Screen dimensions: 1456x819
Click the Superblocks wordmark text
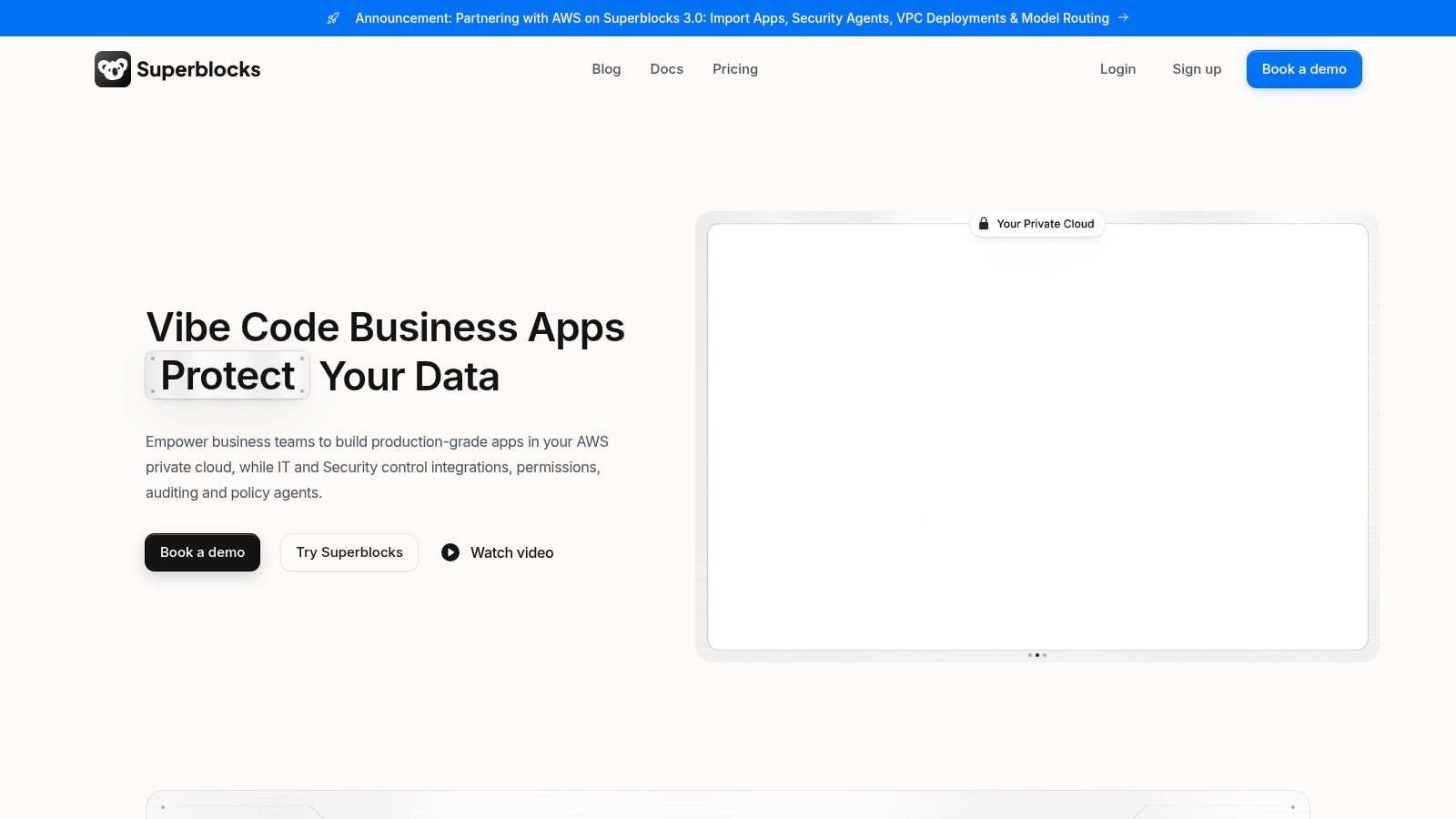[x=198, y=69]
